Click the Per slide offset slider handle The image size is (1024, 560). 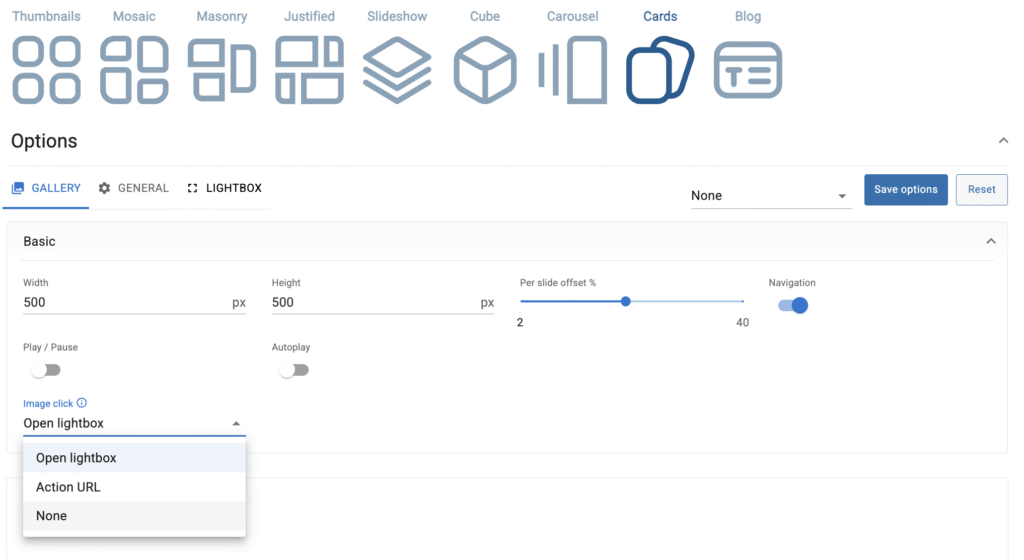click(x=625, y=301)
